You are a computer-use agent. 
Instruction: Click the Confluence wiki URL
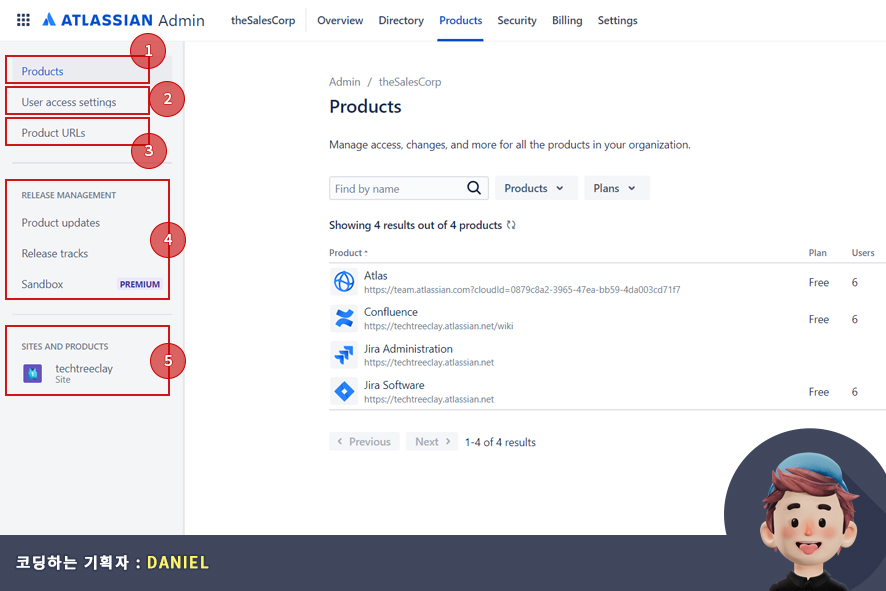(x=438, y=326)
